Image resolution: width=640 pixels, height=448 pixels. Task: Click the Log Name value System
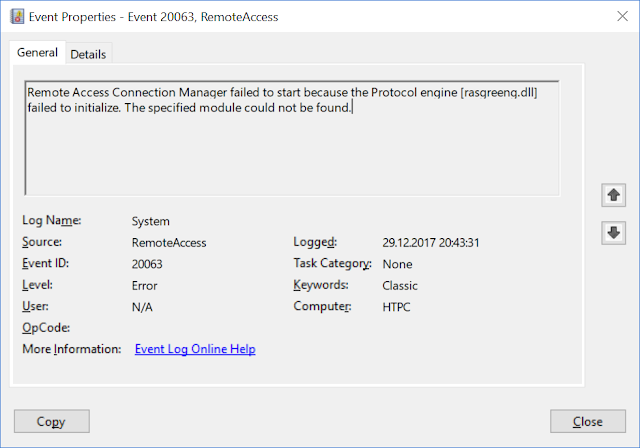coord(151,221)
